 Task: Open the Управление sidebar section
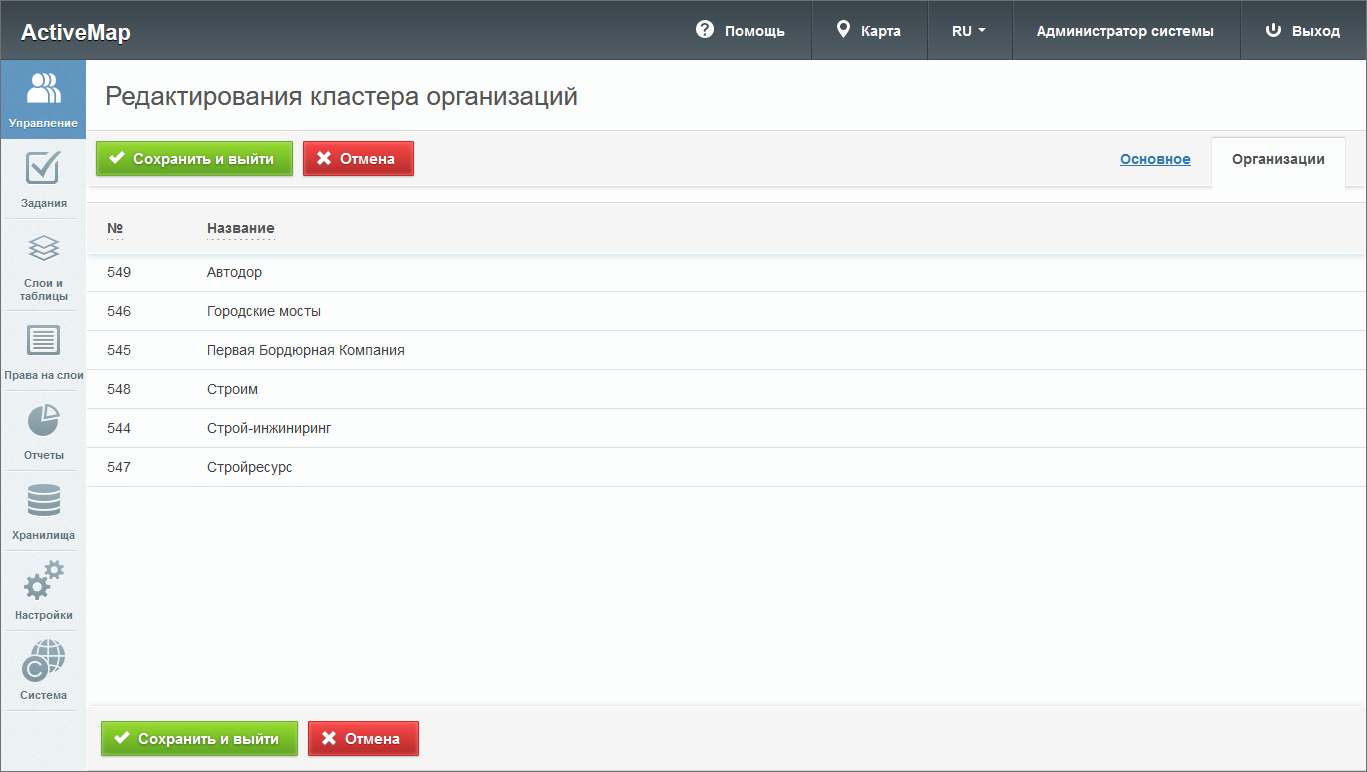point(43,100)
